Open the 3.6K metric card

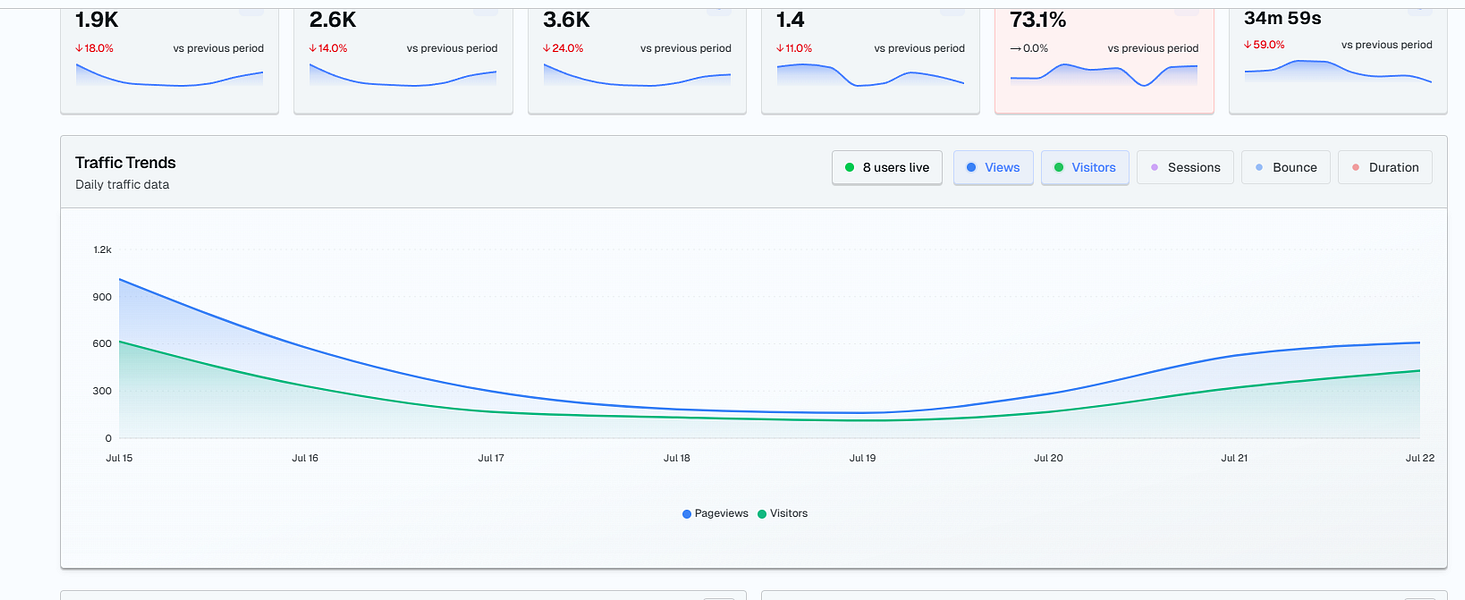[637, 60]
